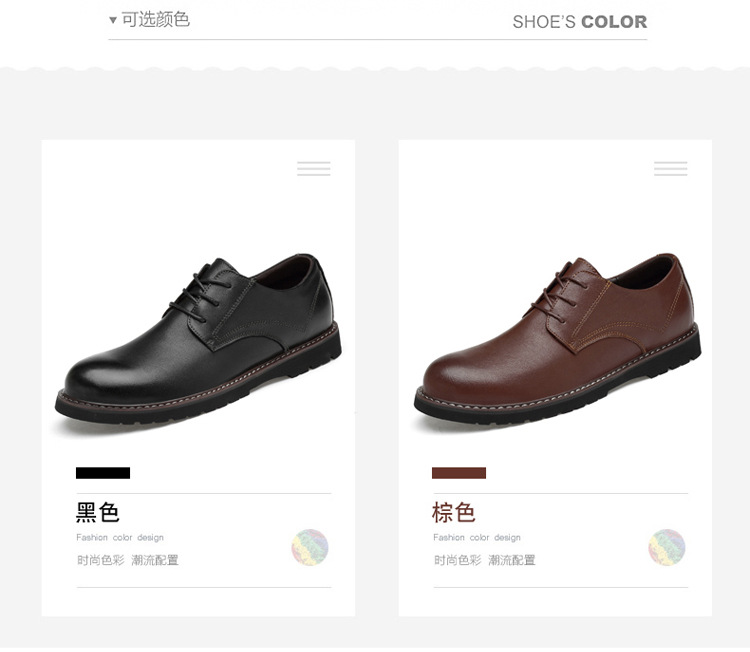
Task: Click the rainbow circle icon under 黑色
Action: [310, 547]
